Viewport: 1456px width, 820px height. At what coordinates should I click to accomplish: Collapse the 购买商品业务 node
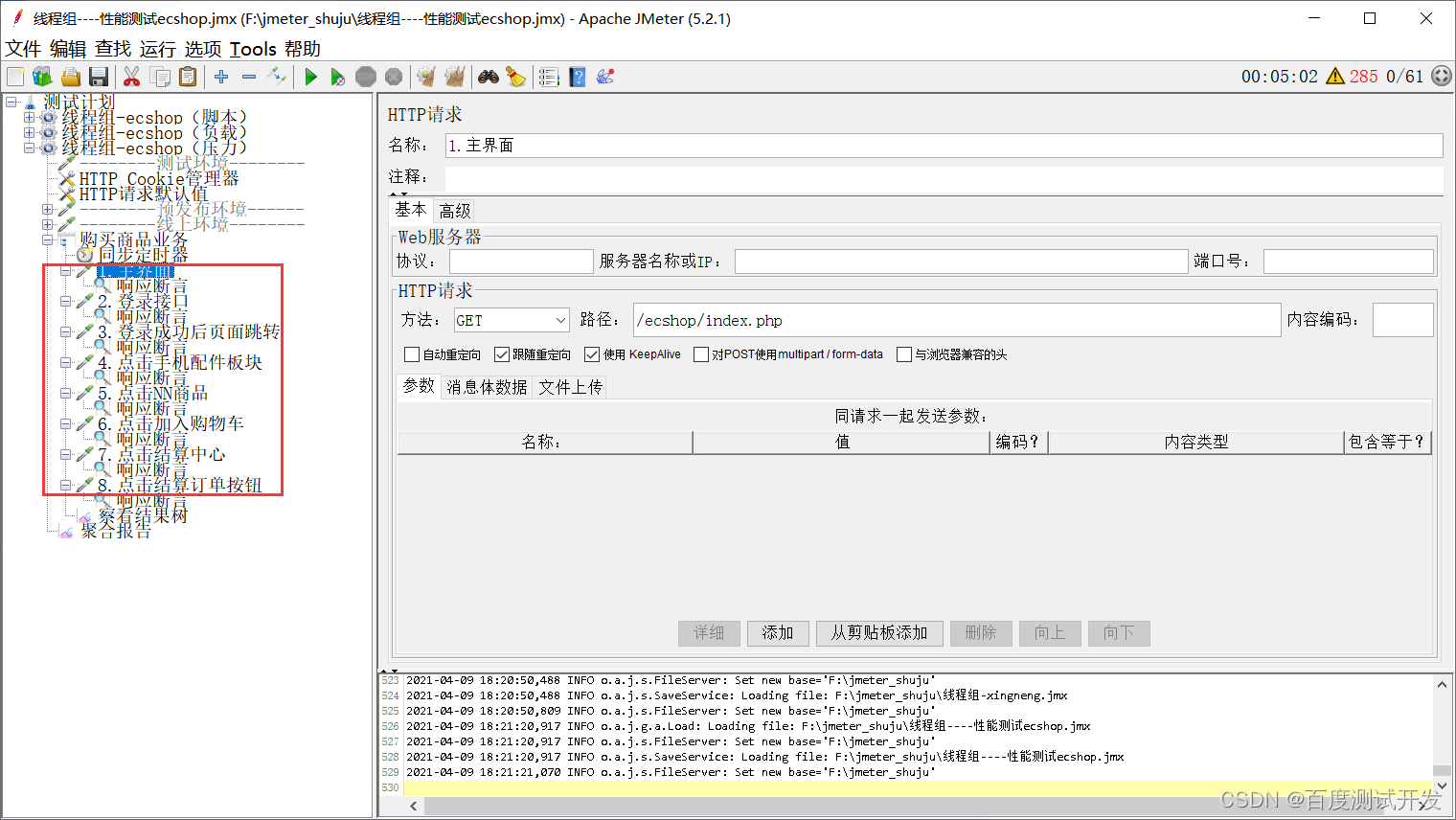tap(47, 239)
